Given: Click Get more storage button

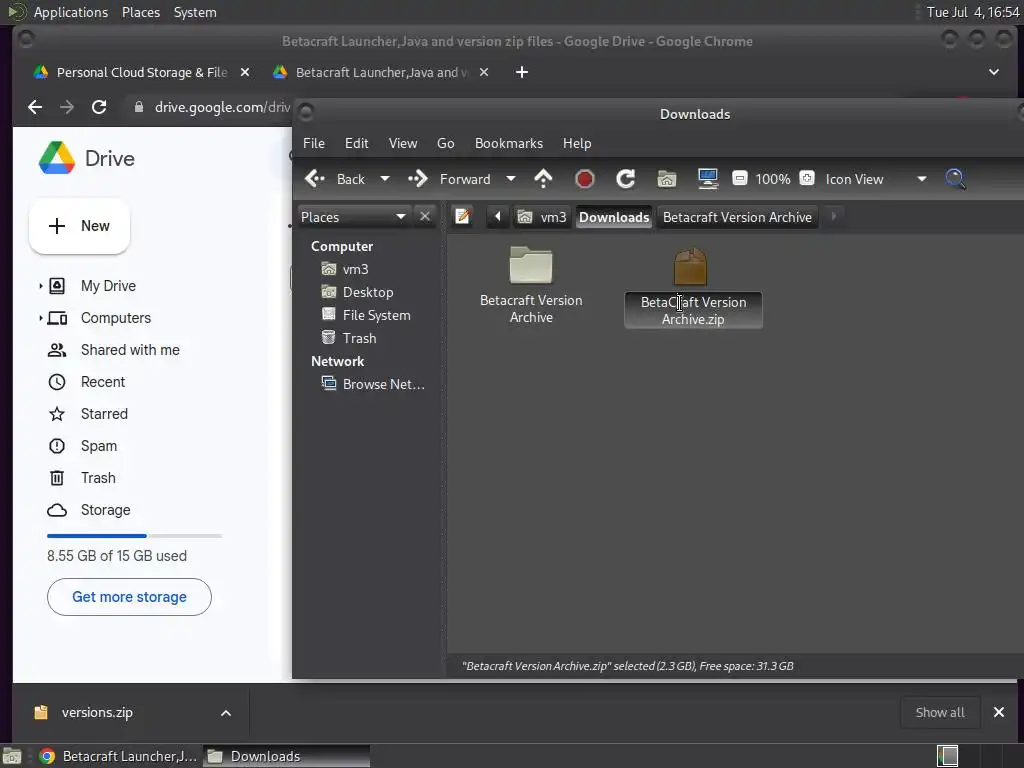Looking at the screenshot, I should (x=129, y=597).
